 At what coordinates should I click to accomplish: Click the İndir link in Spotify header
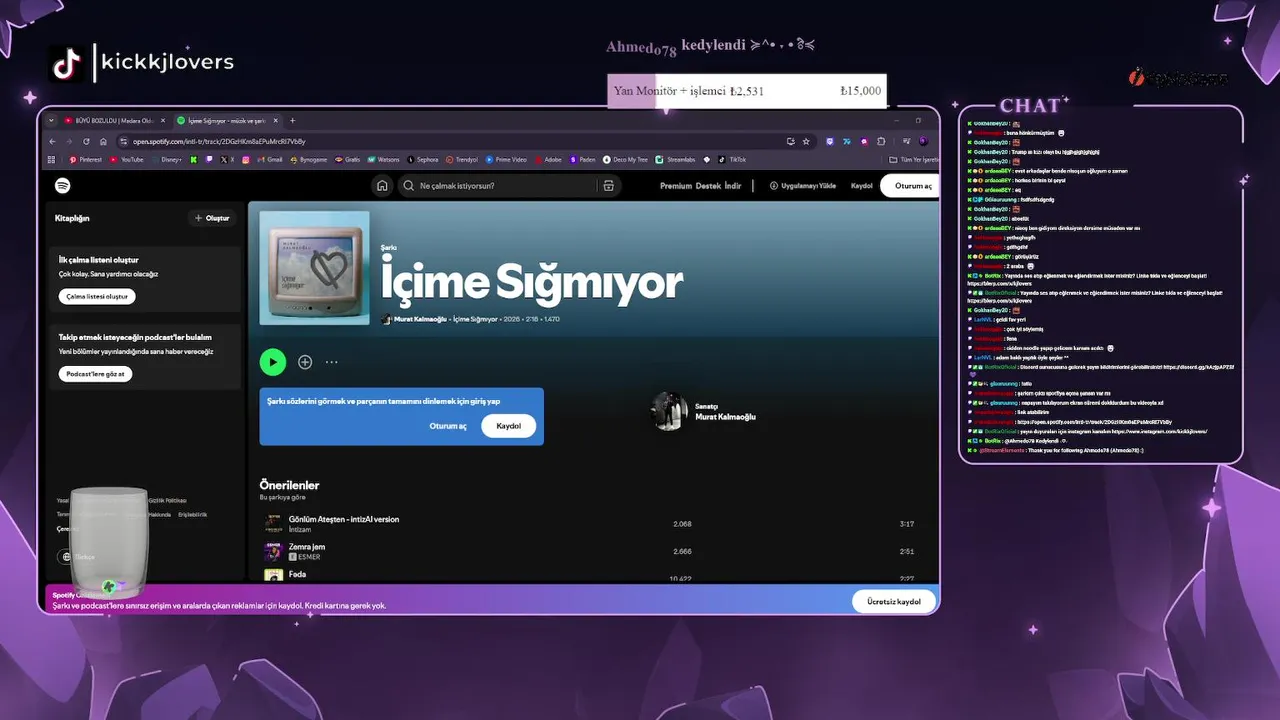coord(733,186)
